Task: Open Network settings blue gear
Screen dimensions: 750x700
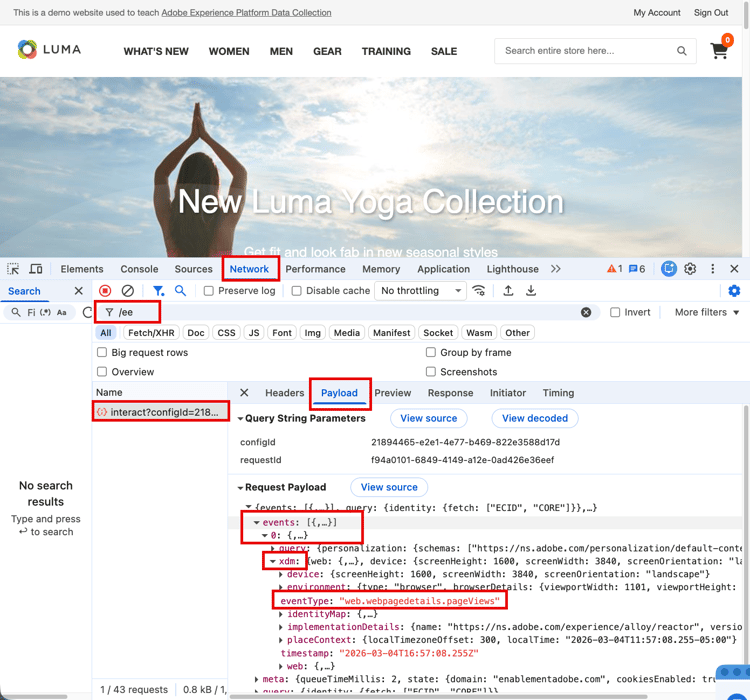Action: click(734, 291)
